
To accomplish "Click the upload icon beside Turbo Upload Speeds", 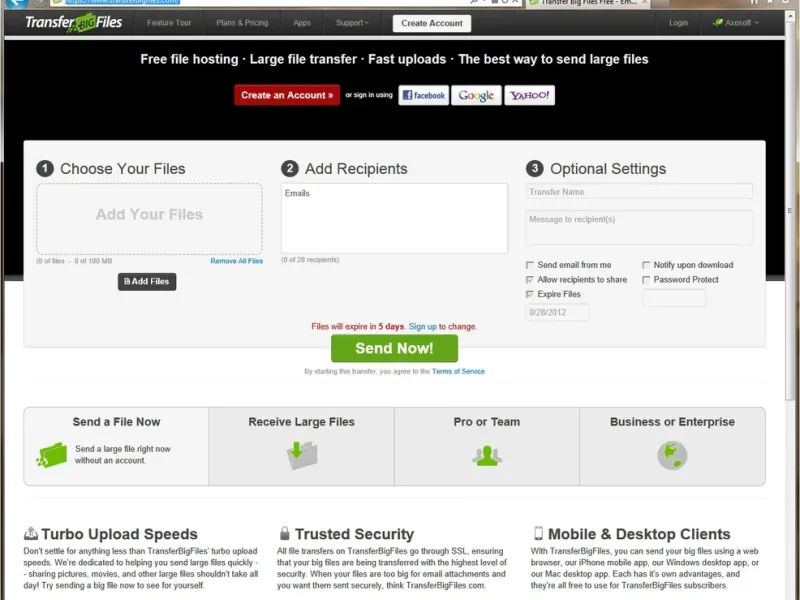I will tap(31, 533).
